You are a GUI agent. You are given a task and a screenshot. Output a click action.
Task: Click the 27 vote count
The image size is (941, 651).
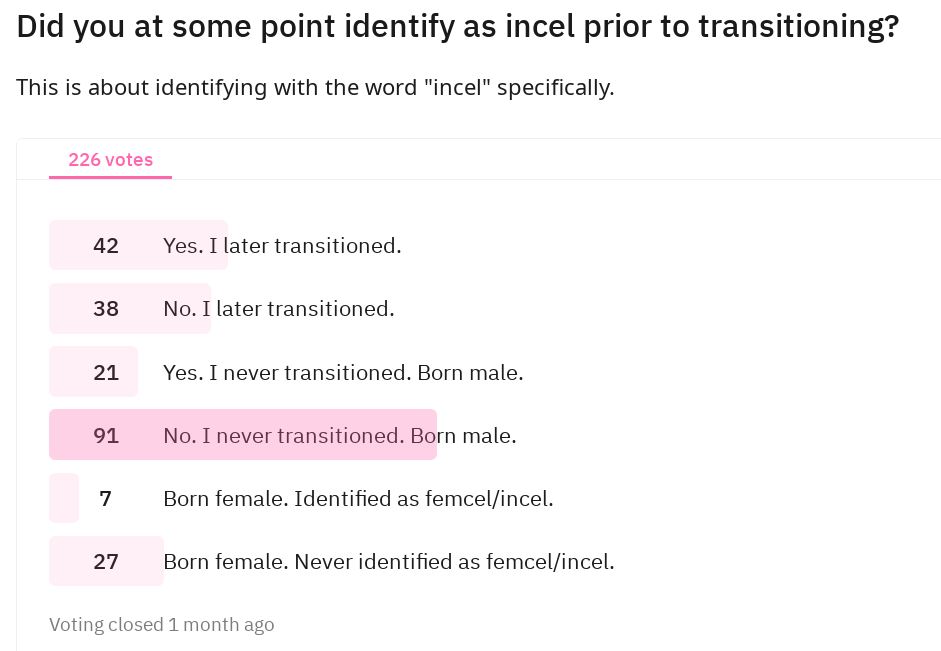coord(106,562)
